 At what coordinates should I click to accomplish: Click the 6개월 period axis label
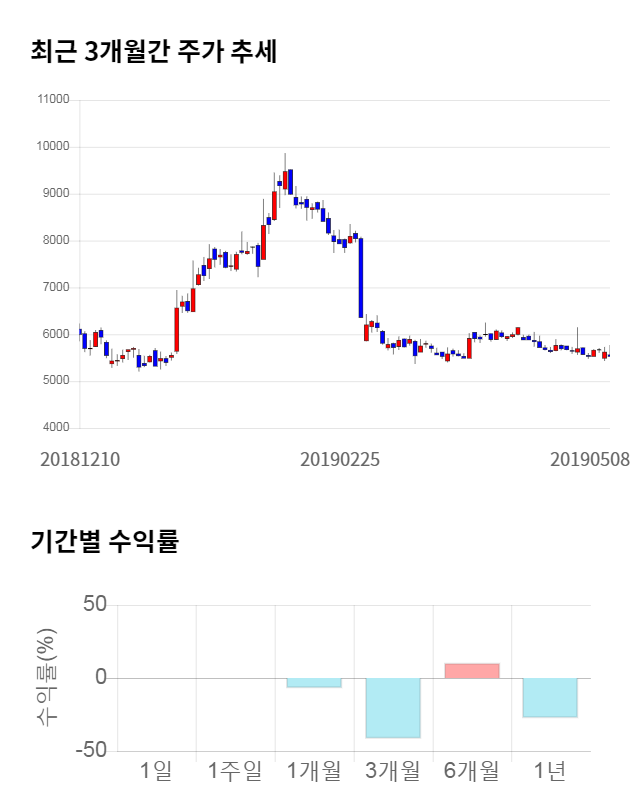tap(471, 771)
